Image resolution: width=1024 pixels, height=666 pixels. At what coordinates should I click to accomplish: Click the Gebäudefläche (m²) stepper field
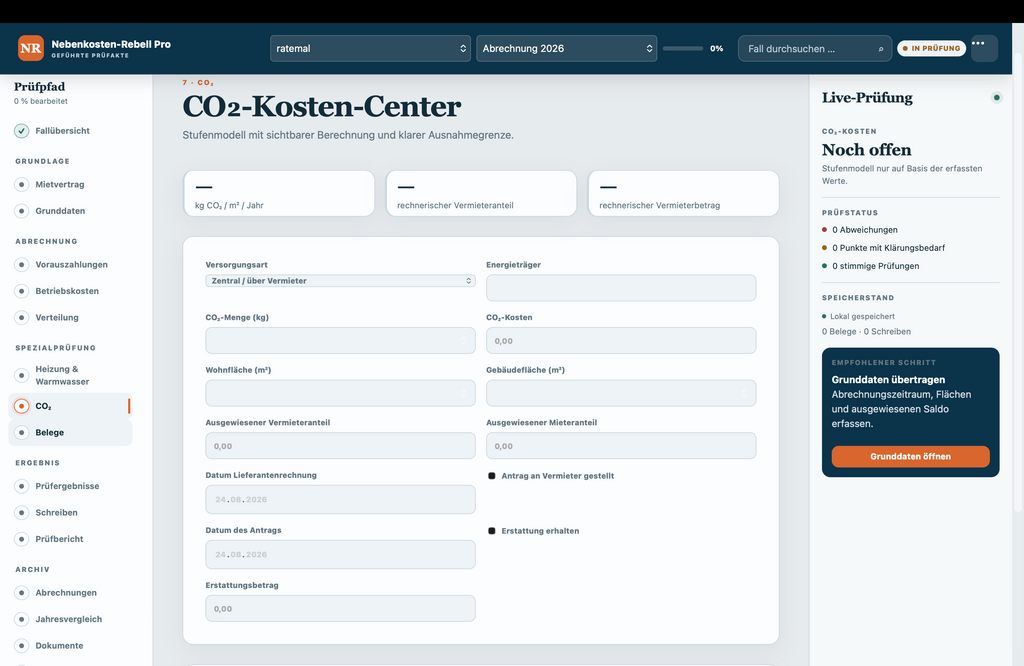(x=621, y=393)
